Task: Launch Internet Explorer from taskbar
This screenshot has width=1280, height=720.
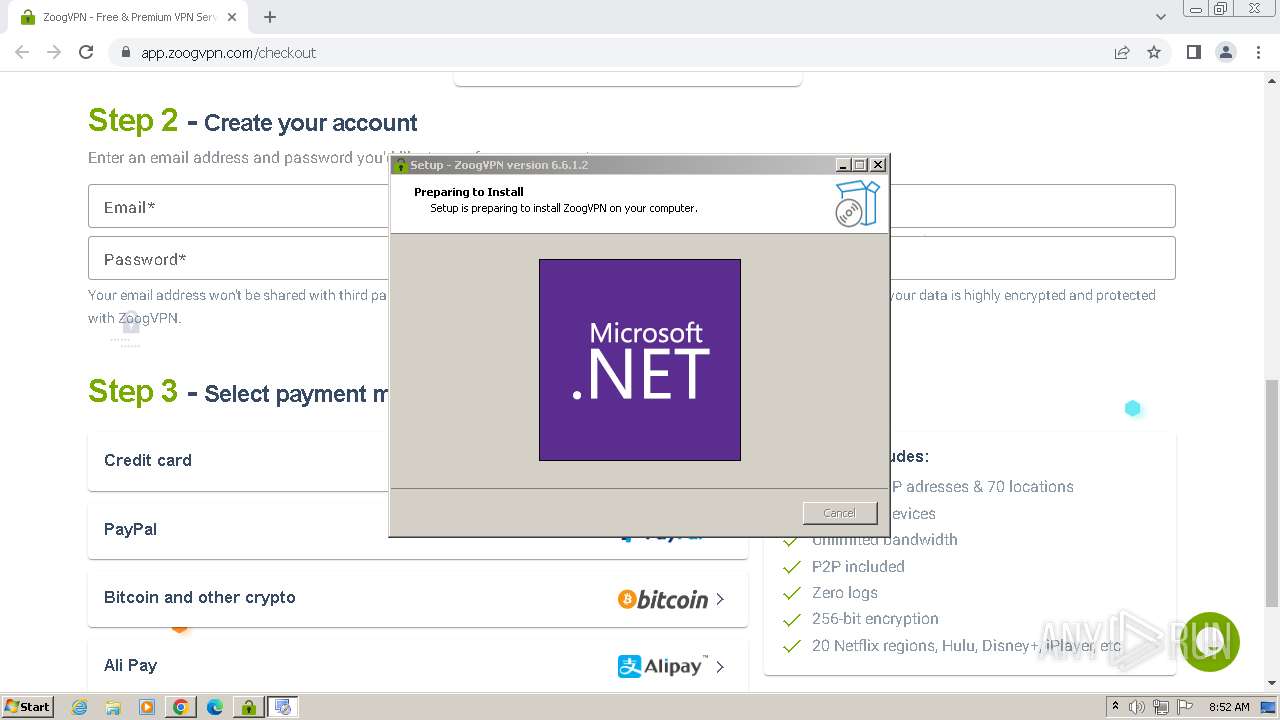Action: tap(80, 707)
